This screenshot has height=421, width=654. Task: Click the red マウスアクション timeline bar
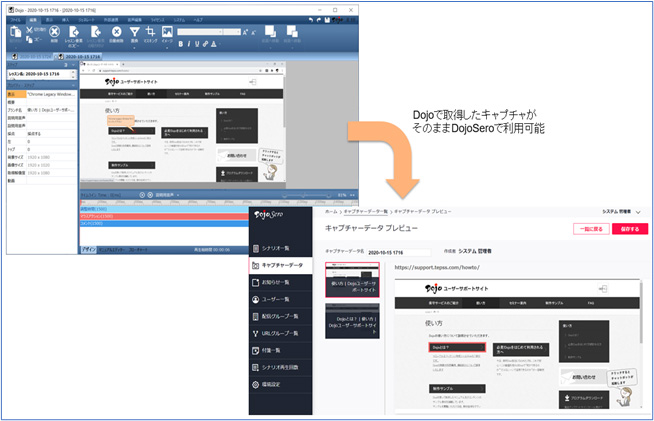tap(164, 216)
